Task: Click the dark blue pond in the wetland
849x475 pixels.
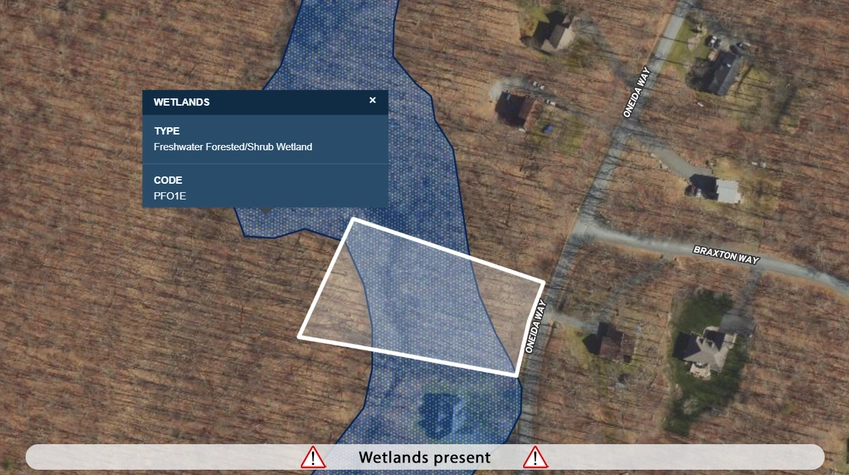Action: pyautogui.click(x=440, y=415)
